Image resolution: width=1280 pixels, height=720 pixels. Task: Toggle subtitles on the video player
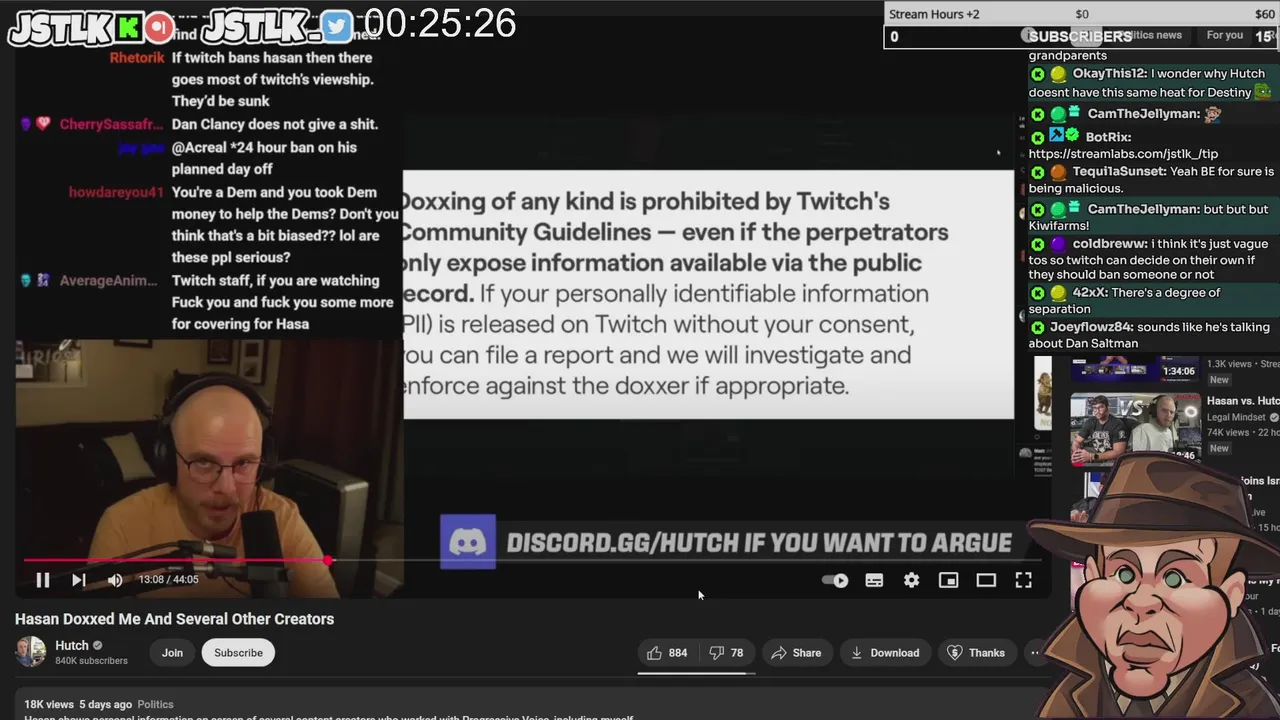(874, 580)
